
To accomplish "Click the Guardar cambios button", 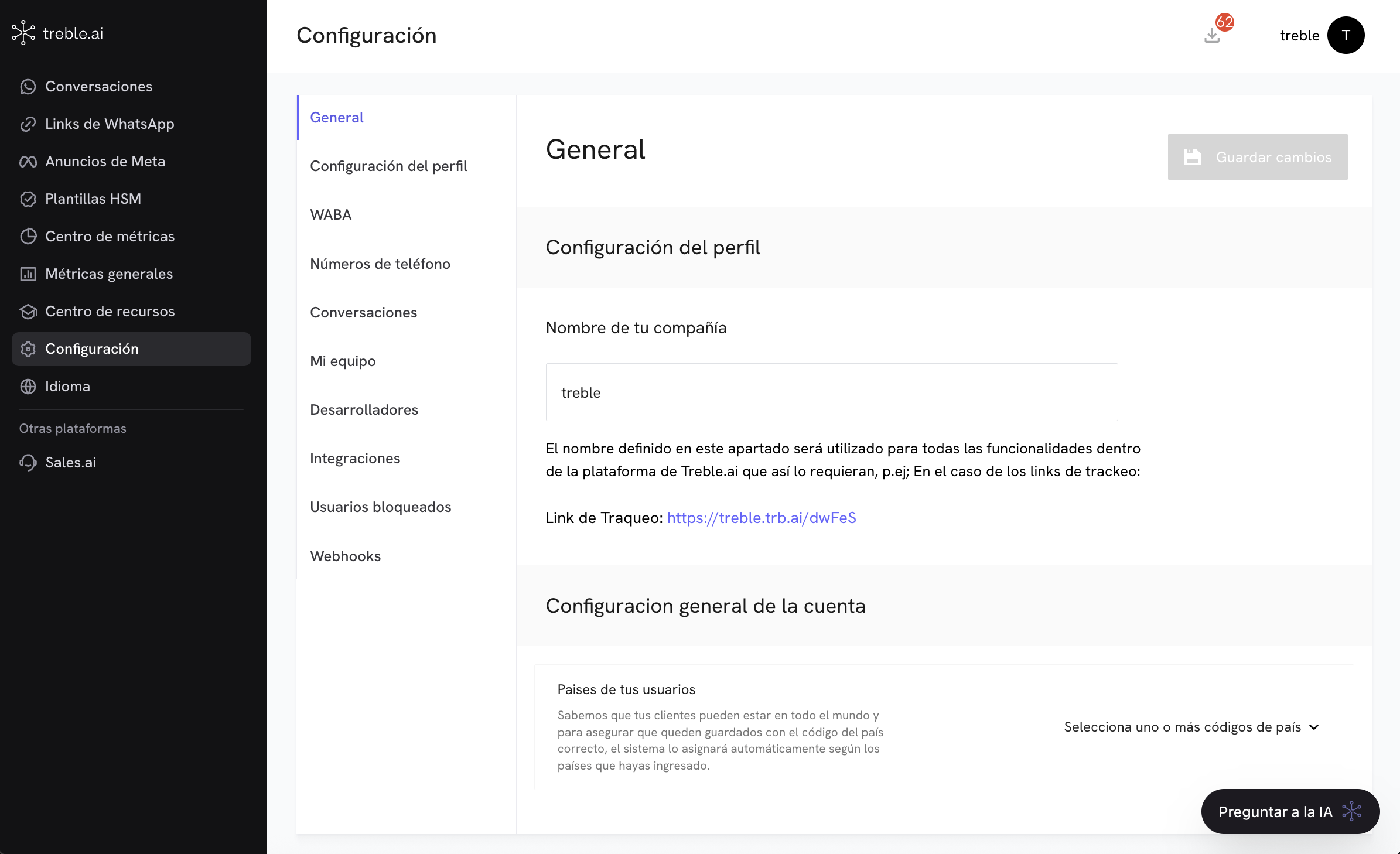I will click(1257, 157).
